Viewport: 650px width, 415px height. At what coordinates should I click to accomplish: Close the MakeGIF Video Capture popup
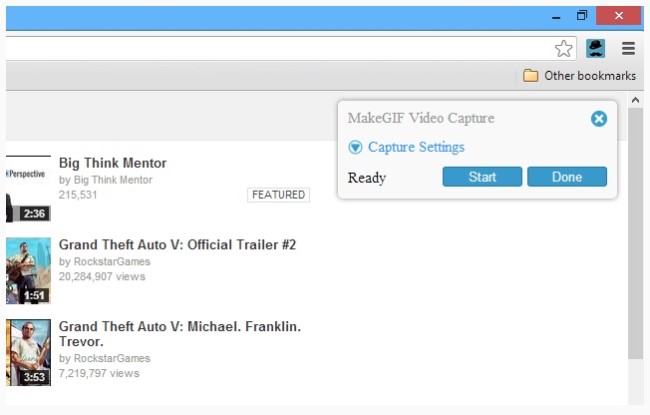click(x=599, y=119)
